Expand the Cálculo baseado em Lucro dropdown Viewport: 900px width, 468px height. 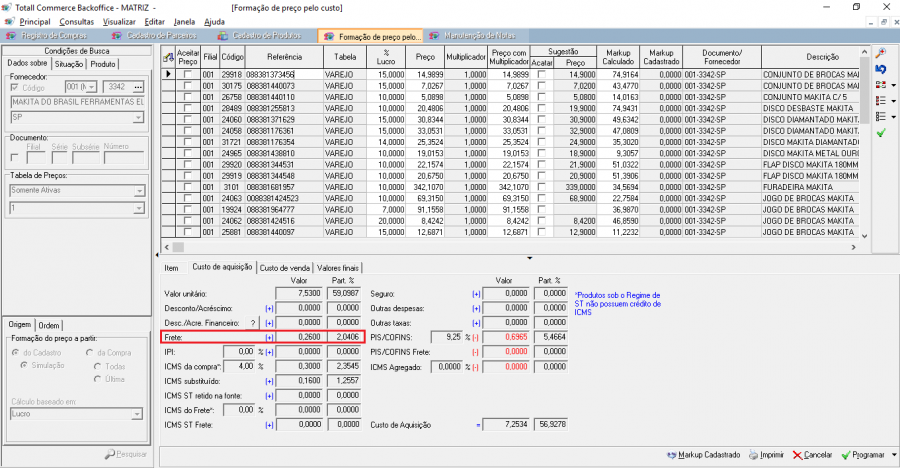(x=139, y=413)
